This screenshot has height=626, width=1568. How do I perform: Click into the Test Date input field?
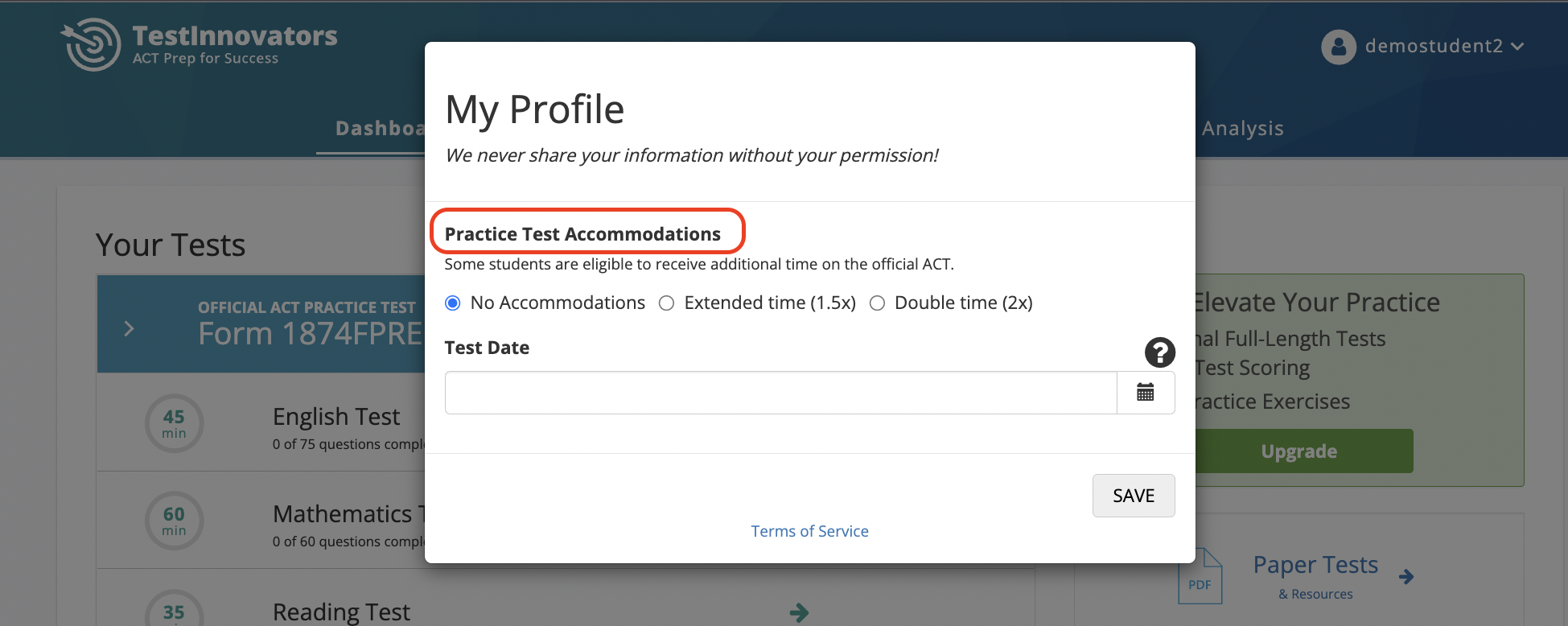coord(780,393)
